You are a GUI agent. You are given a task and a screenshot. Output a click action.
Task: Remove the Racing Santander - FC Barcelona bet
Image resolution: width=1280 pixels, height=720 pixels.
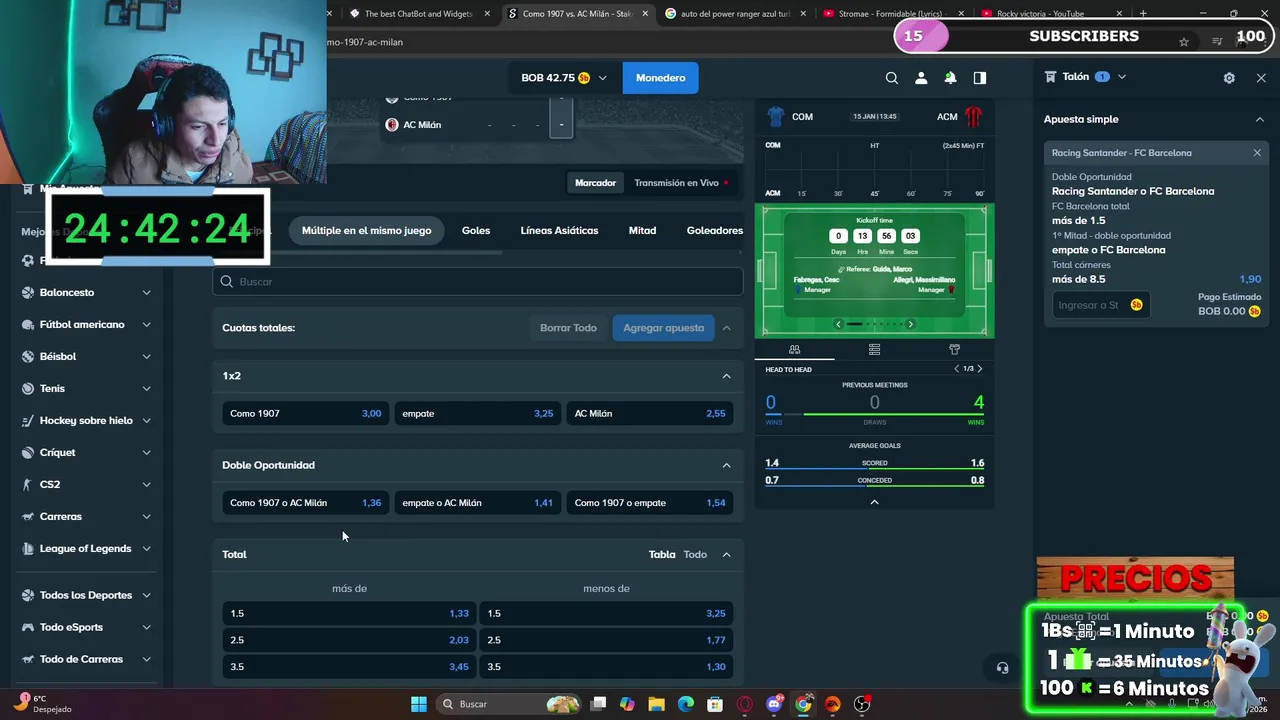click(1257, 153)
